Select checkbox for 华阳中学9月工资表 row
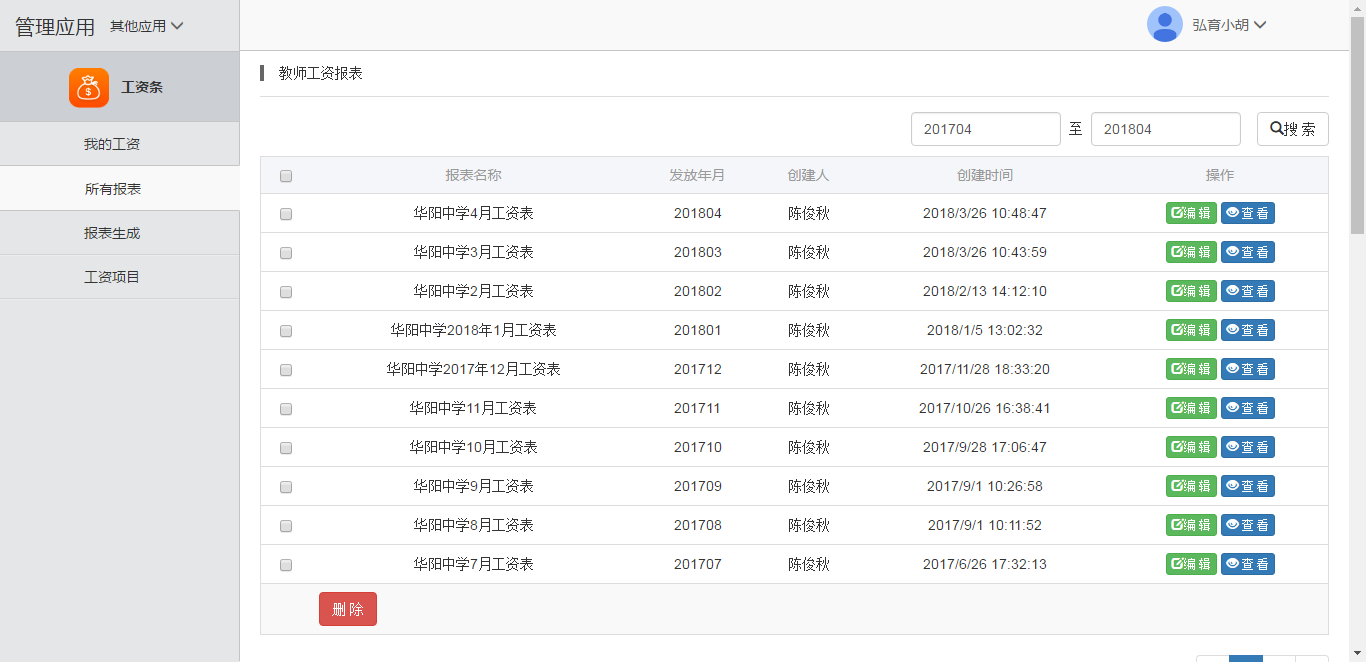Image resolution: width=1366 pixels, height=662 pixels. pyautogui.click(x=286, y=487)
